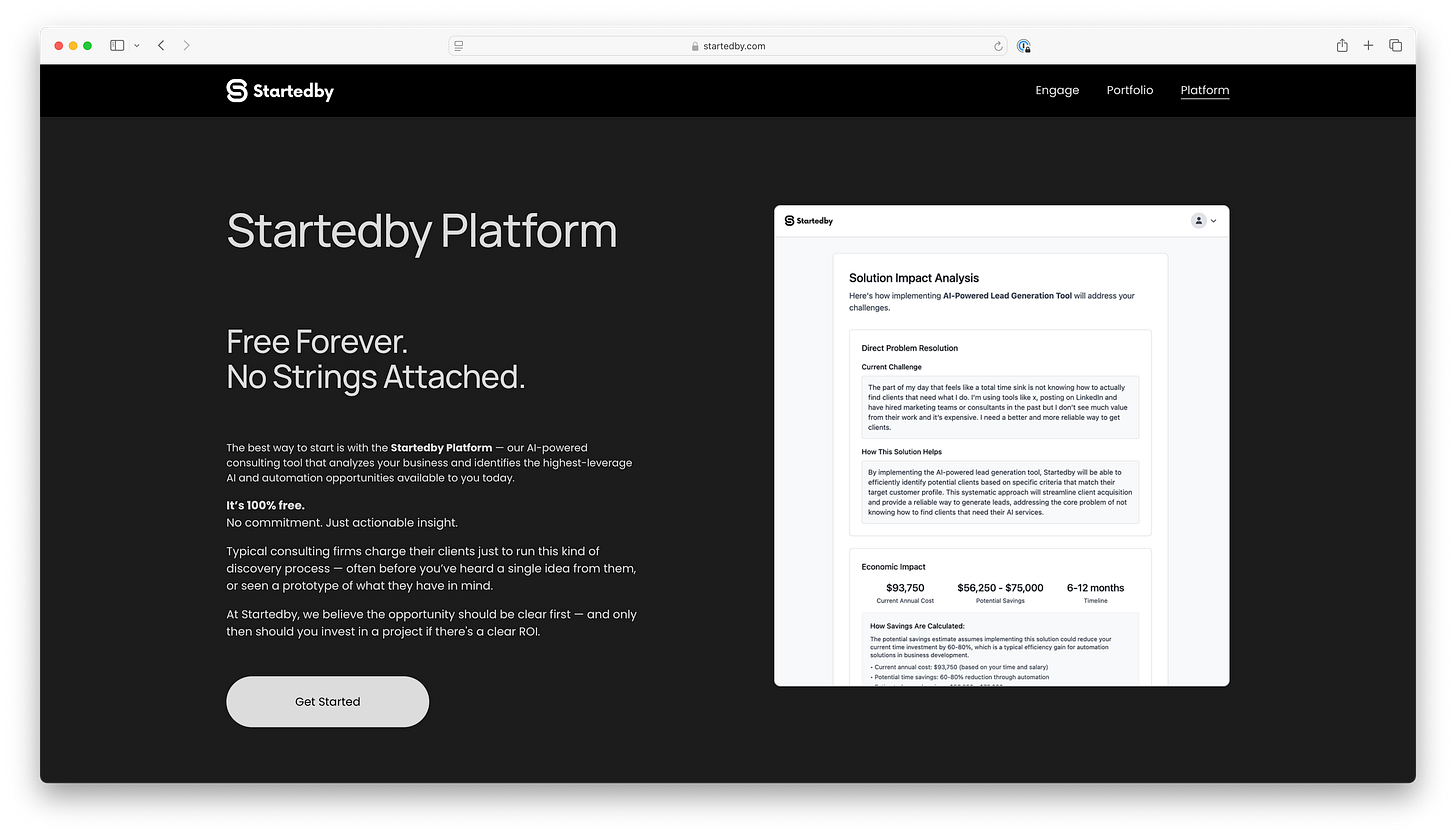Click the back navigation arrow
Viewport: 1456px width, 836px height.
pyautogui.click(x=161, y=45)
